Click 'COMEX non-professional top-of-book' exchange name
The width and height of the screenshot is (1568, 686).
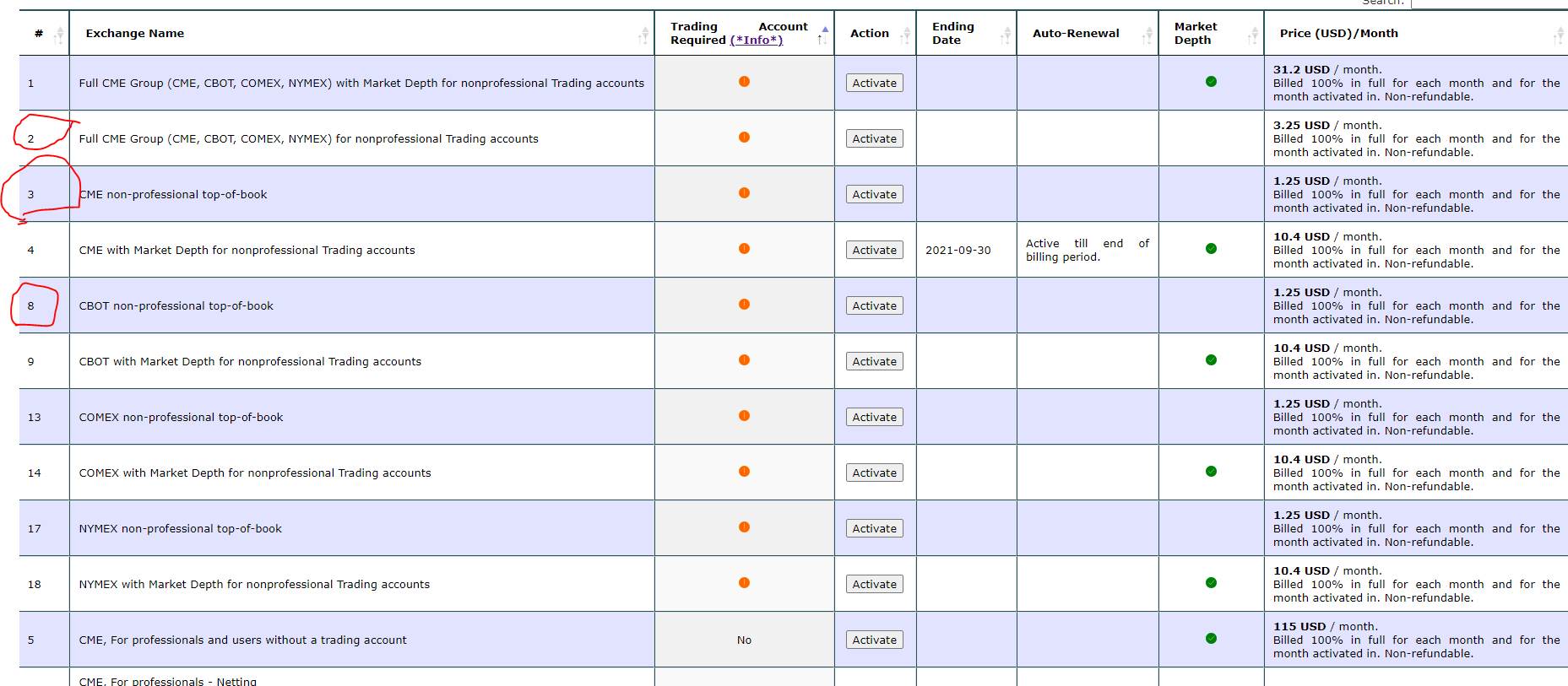coord(182,418)
